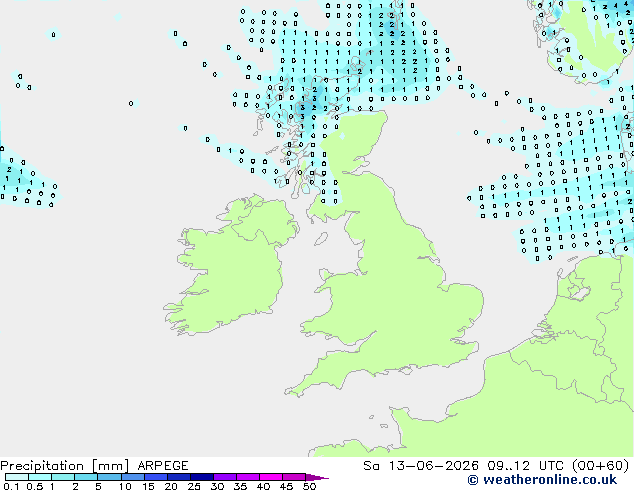Click the 0.1–0.5 mm palest legend swatch

17,477
